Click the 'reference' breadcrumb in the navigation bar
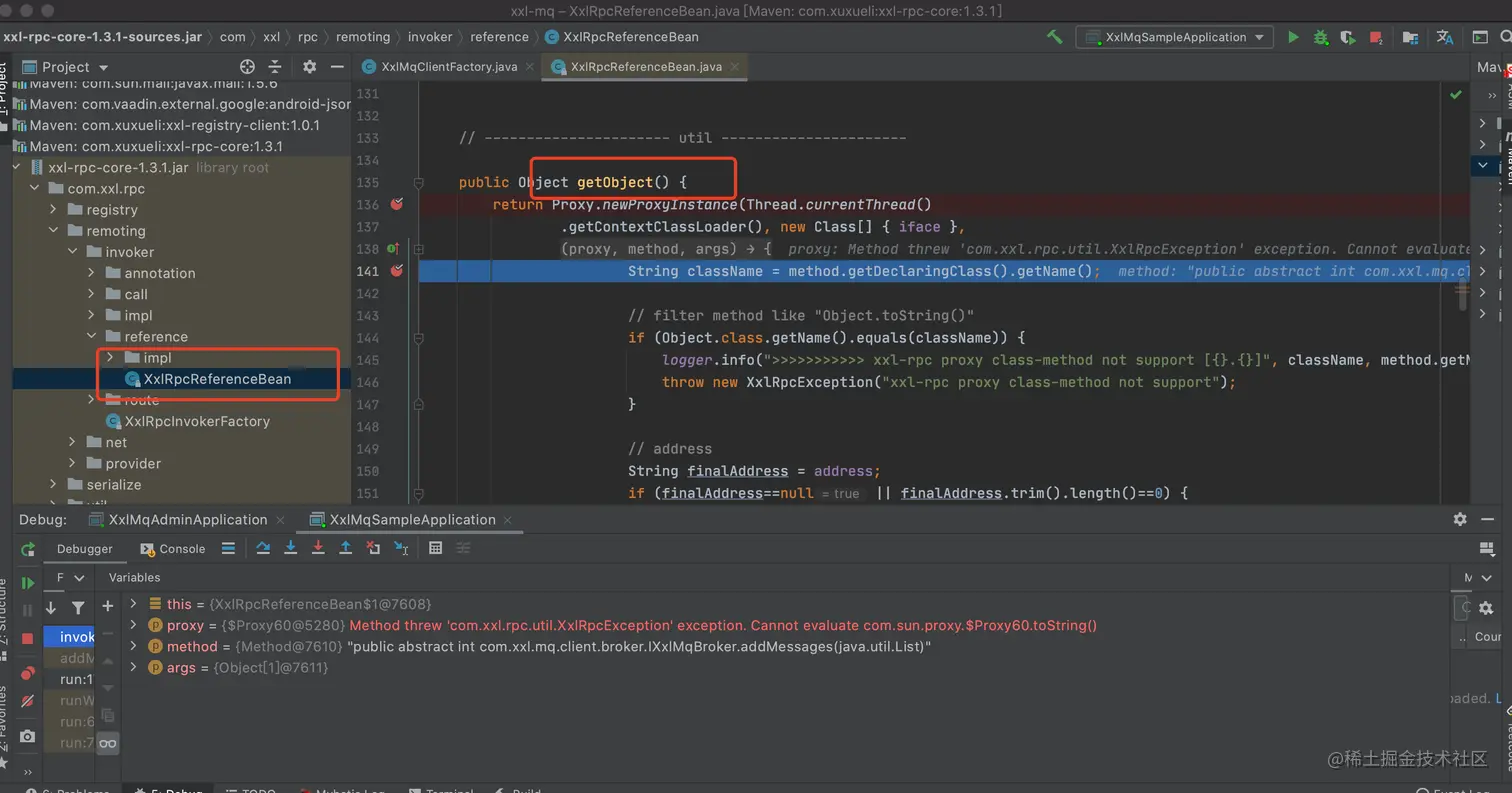Viewport: 1512px width, 793px height. point(499,37)
